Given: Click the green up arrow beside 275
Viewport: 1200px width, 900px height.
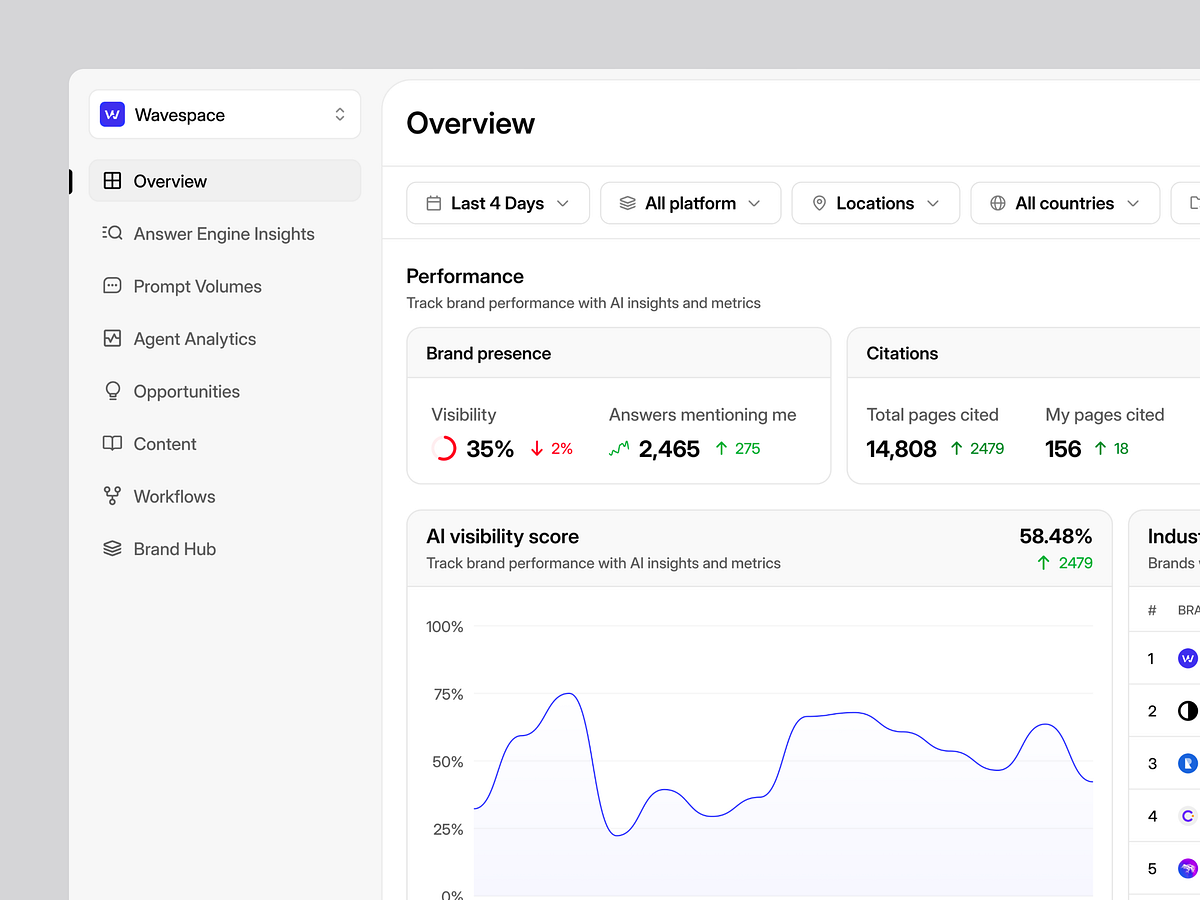Looking at the screenshot, I should tap(721, 449).
